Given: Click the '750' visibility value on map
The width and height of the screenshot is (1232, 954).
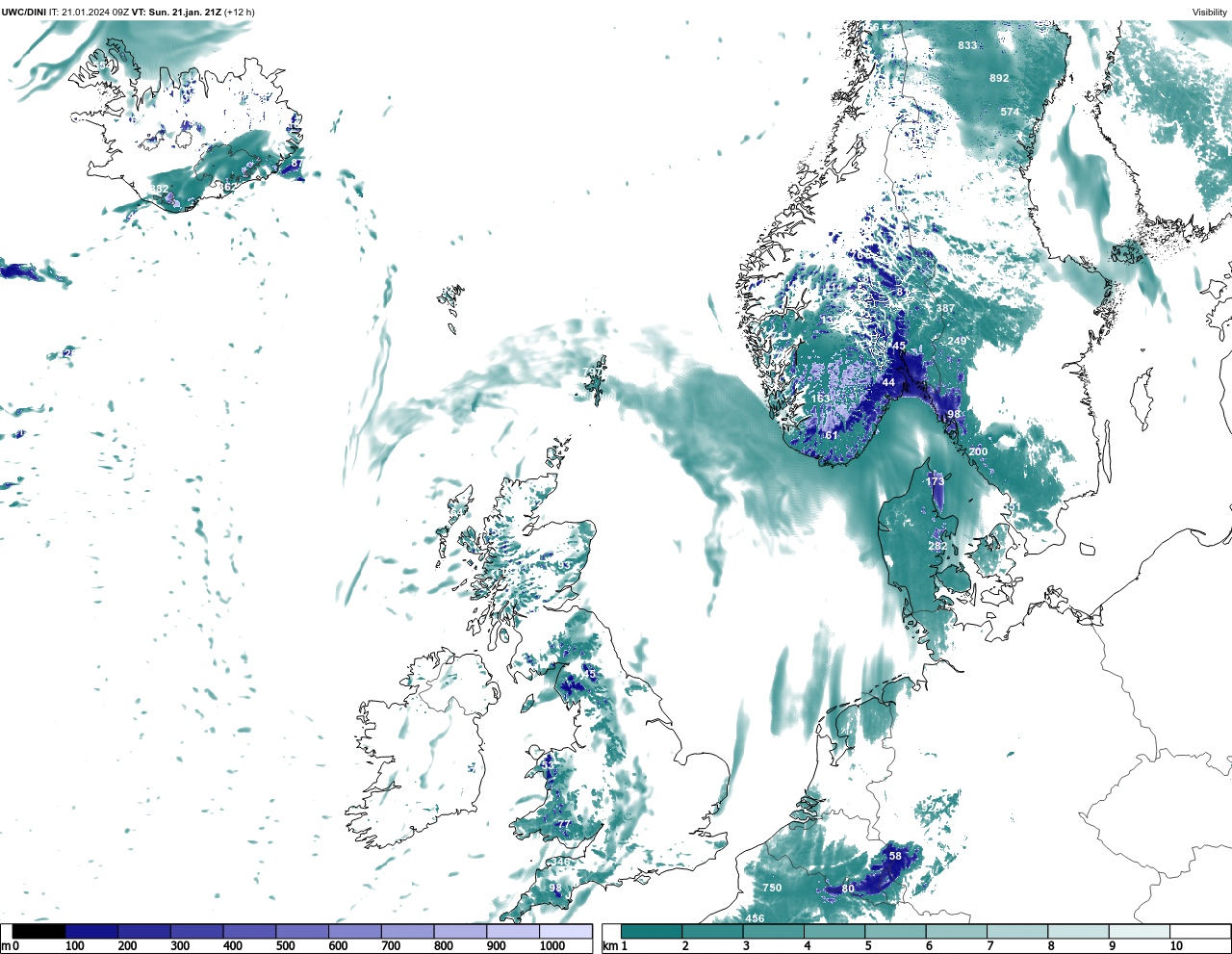Looking at the screenshot, I should coord(772,888).
